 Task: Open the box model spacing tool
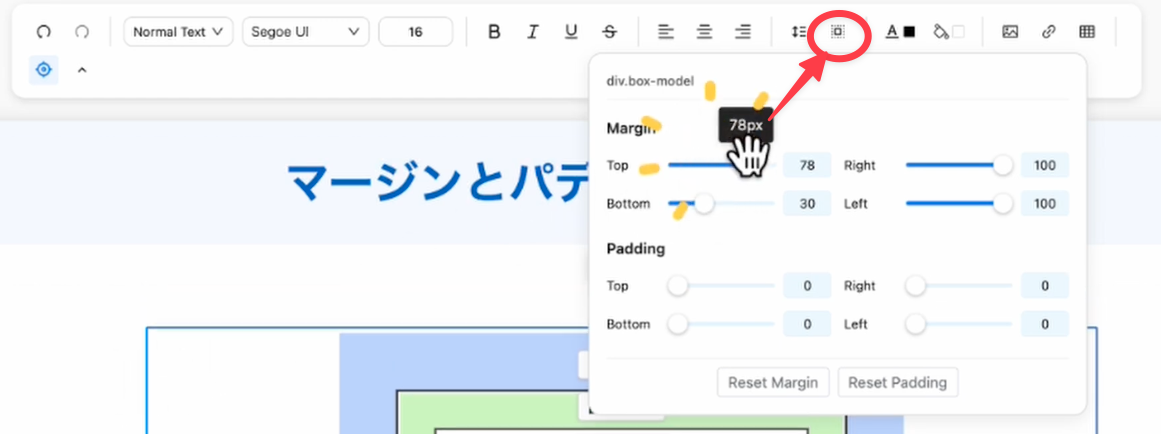838,32
